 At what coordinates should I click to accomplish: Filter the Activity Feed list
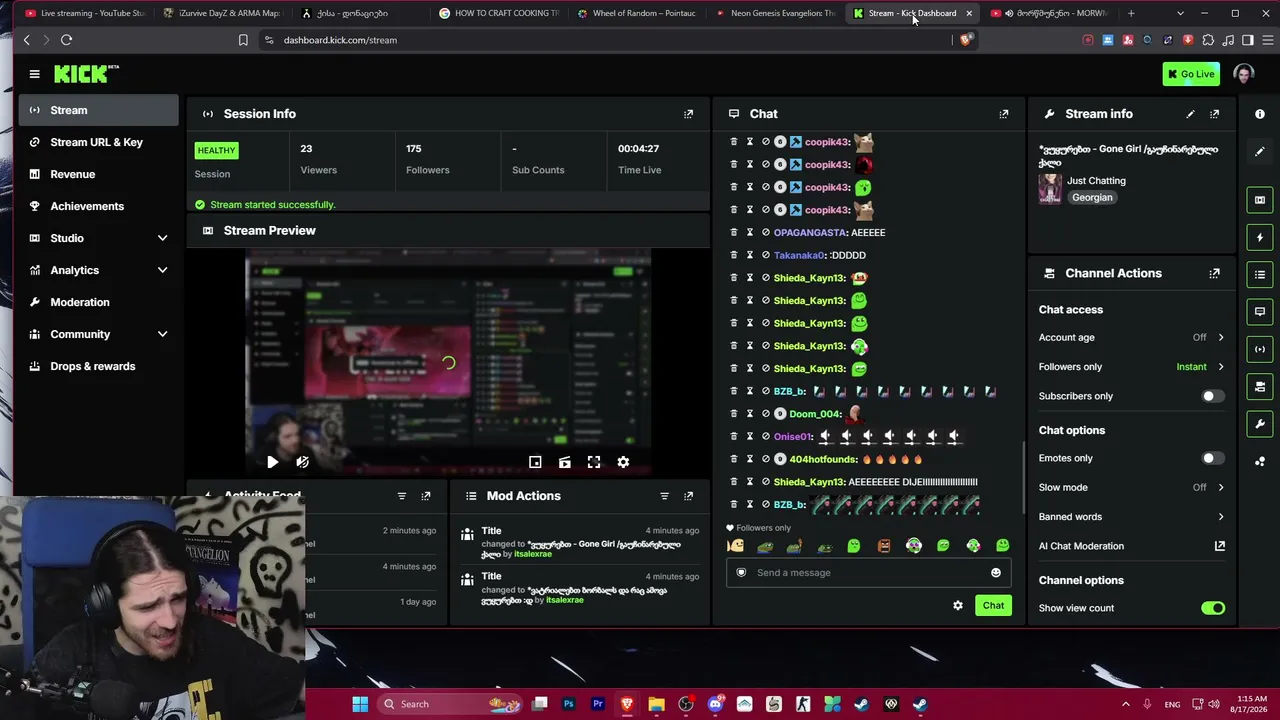click(402, 496)
